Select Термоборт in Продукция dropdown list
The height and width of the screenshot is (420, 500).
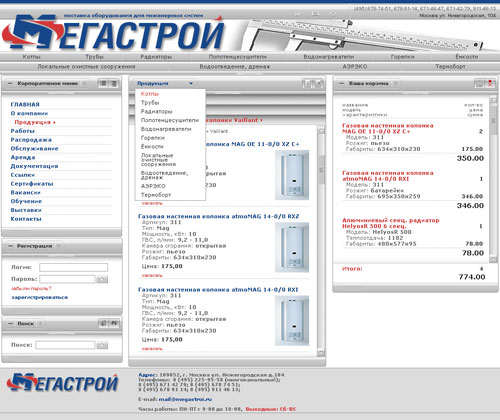[x=156, y=195]
